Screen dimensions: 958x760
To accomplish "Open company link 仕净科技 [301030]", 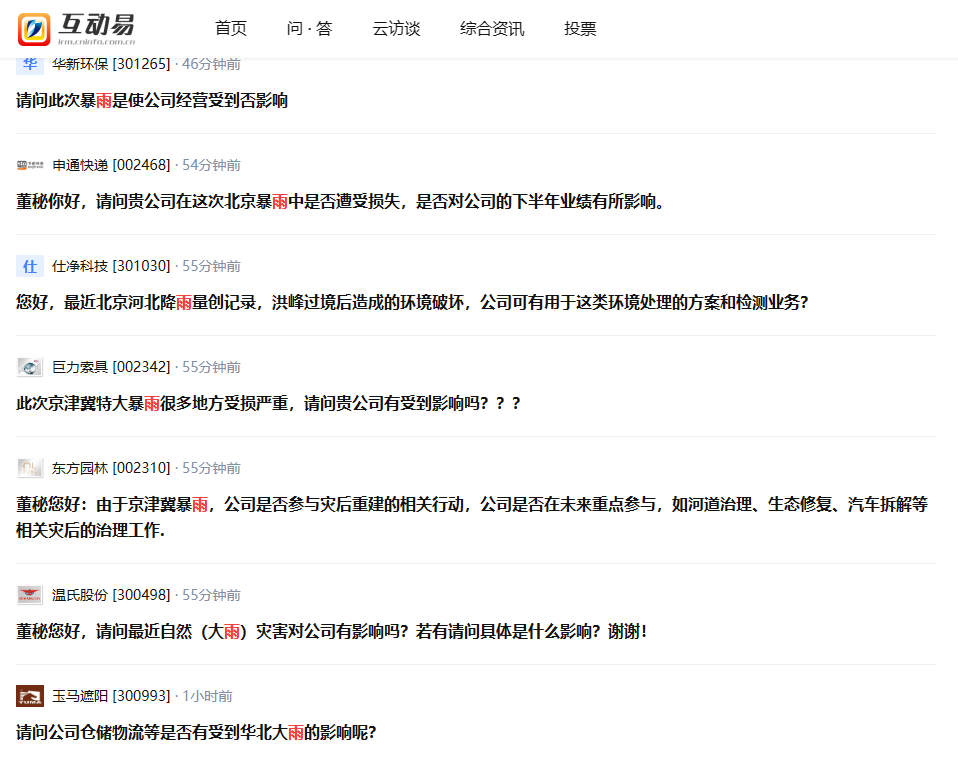I will tap(111, 266).
